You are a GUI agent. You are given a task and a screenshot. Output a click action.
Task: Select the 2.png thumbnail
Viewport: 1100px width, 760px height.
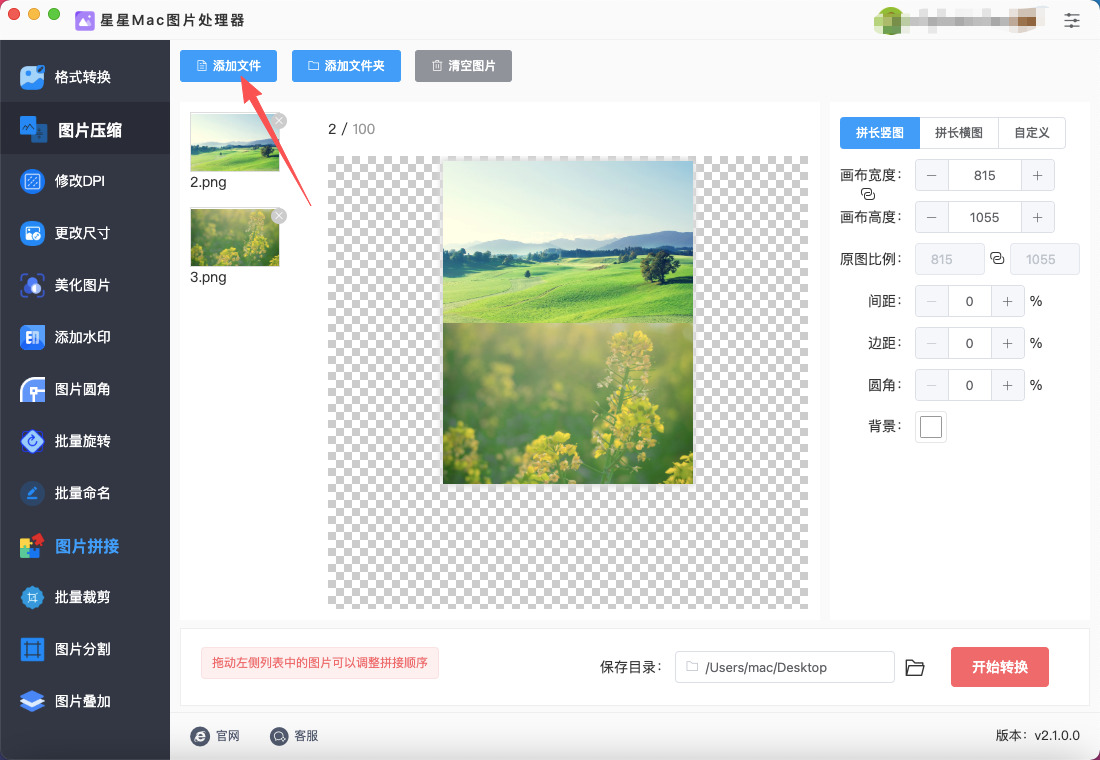(235, 142)
